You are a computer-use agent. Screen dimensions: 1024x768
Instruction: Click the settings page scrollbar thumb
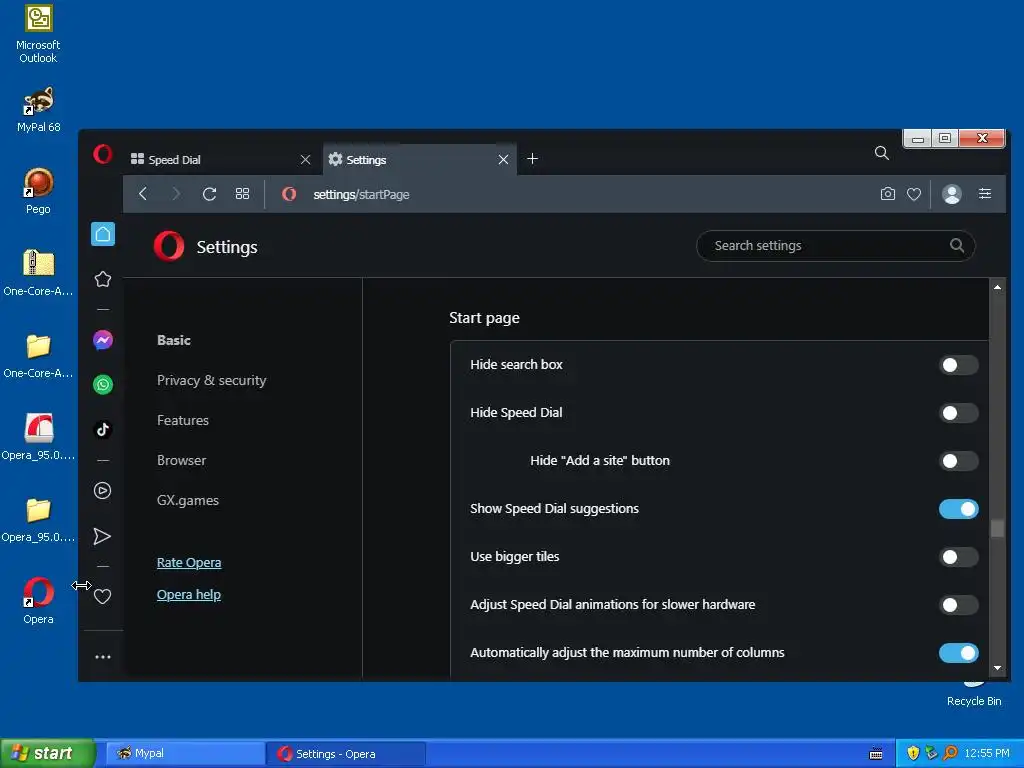[997, 528]
